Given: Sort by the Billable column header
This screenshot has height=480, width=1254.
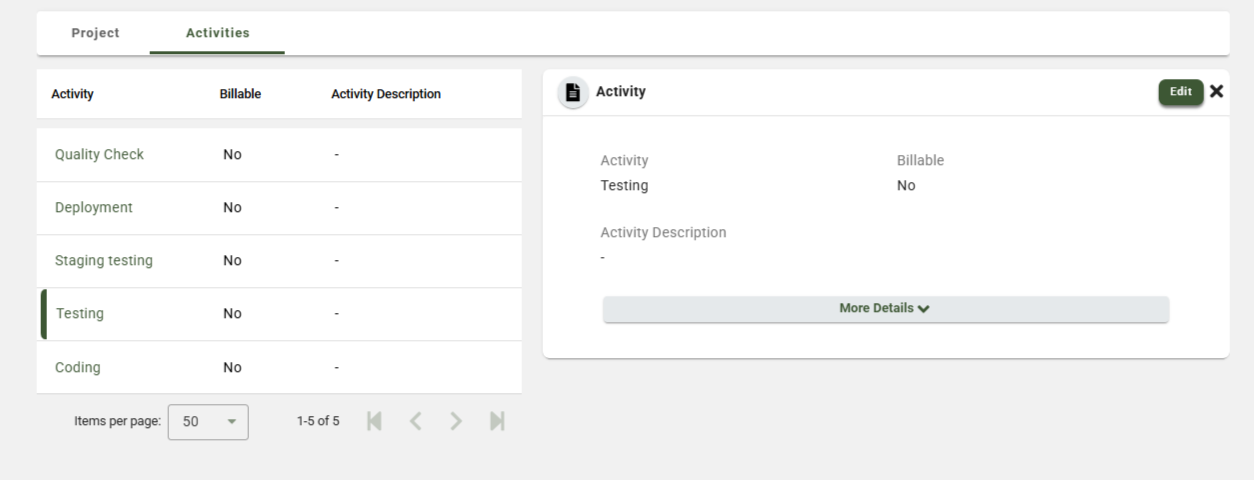Looking at the screenshot, I should [x=240, y=94].
